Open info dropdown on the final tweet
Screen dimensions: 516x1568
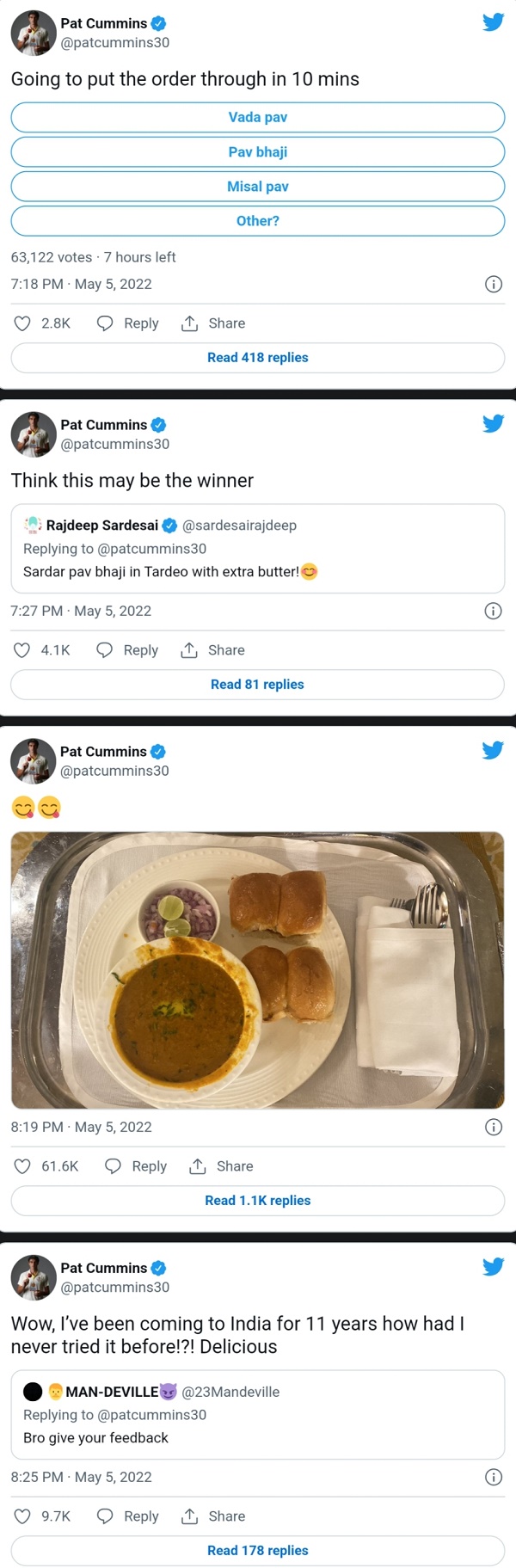coord(493,1477)
